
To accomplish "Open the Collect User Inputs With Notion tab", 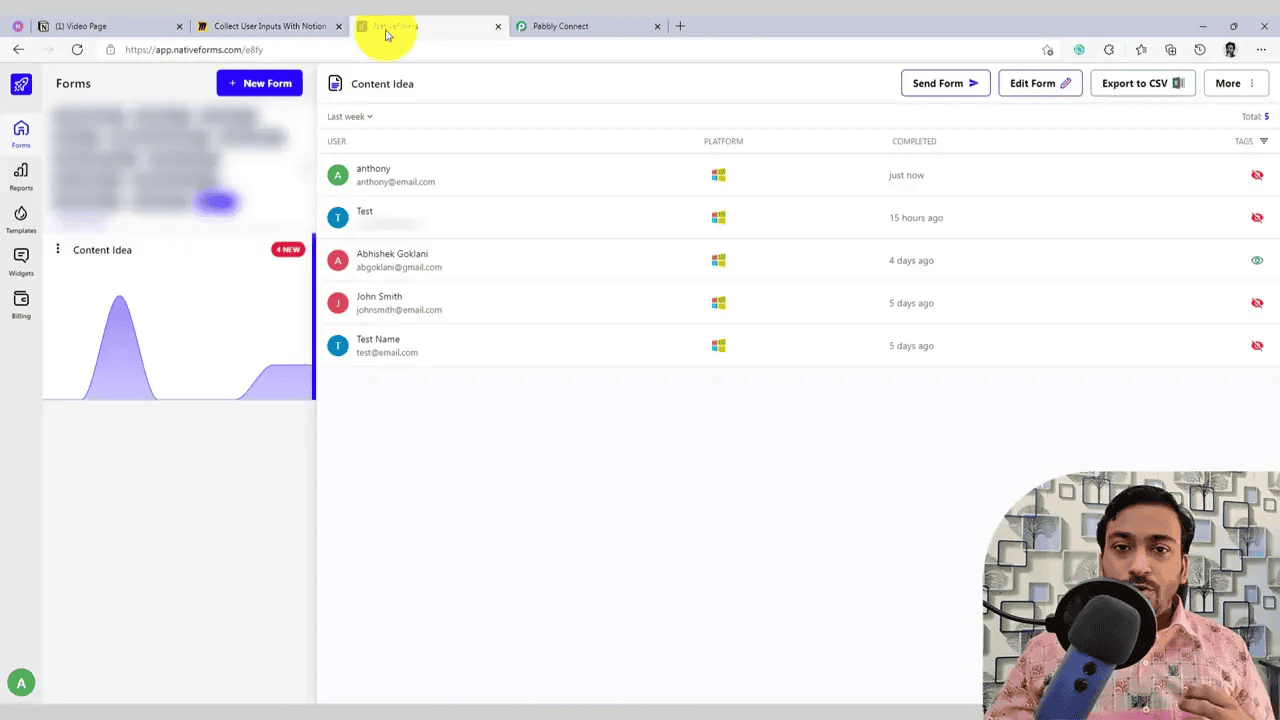I will [x=268, y=26].
